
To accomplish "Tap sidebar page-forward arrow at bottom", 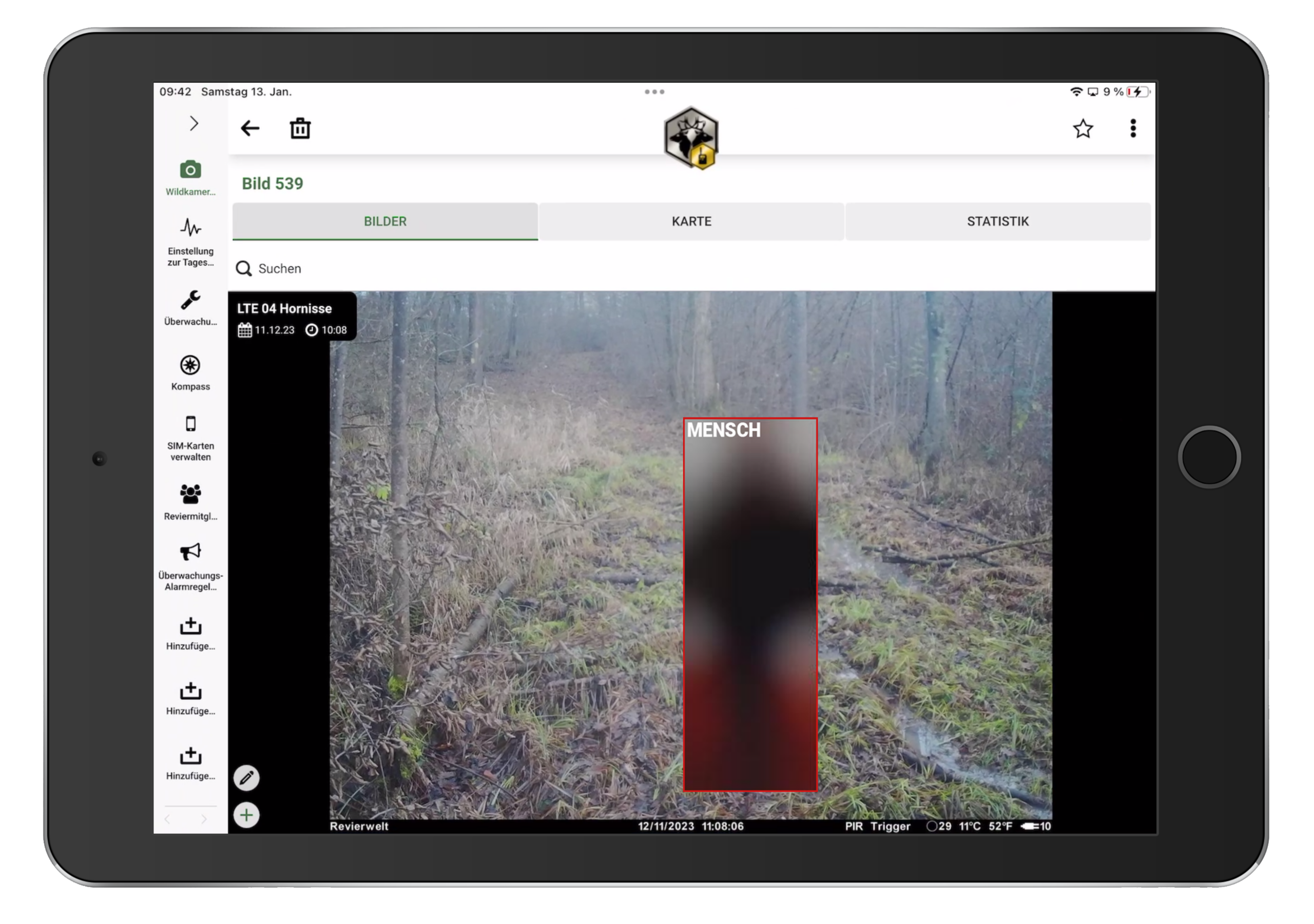I will click(204, 819).
